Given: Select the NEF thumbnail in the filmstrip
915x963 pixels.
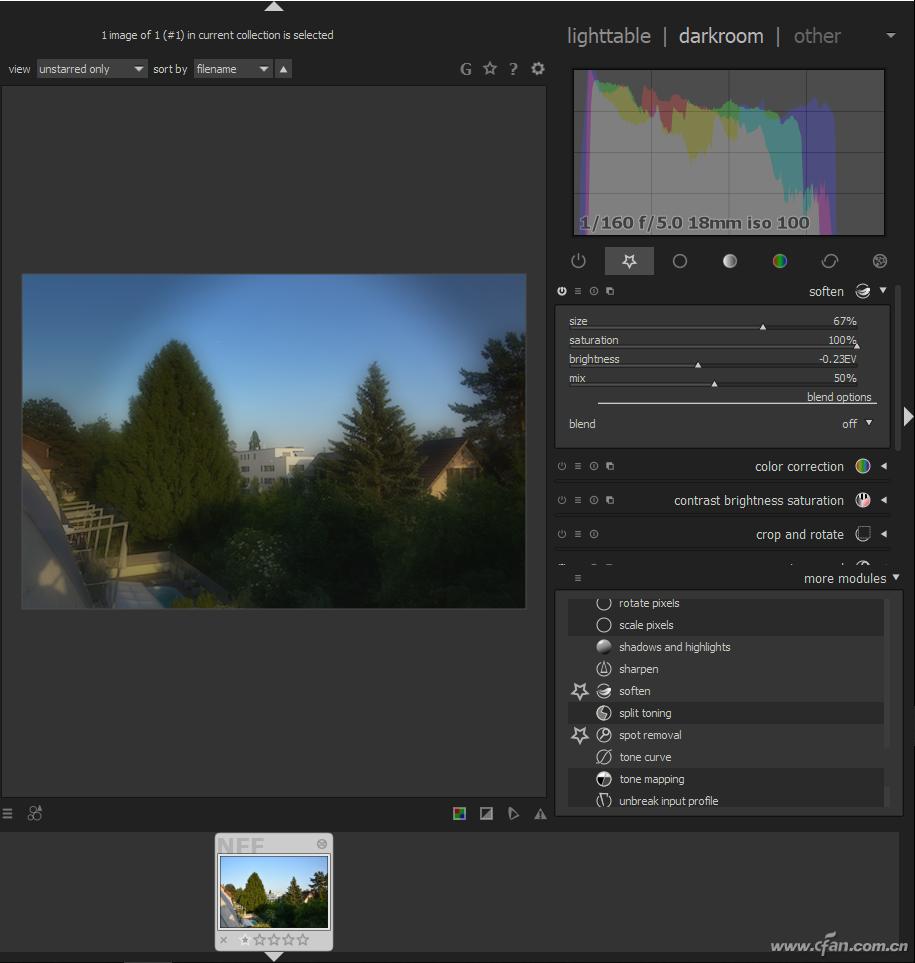Looking at the screenshot, I should tap(274, 892).
